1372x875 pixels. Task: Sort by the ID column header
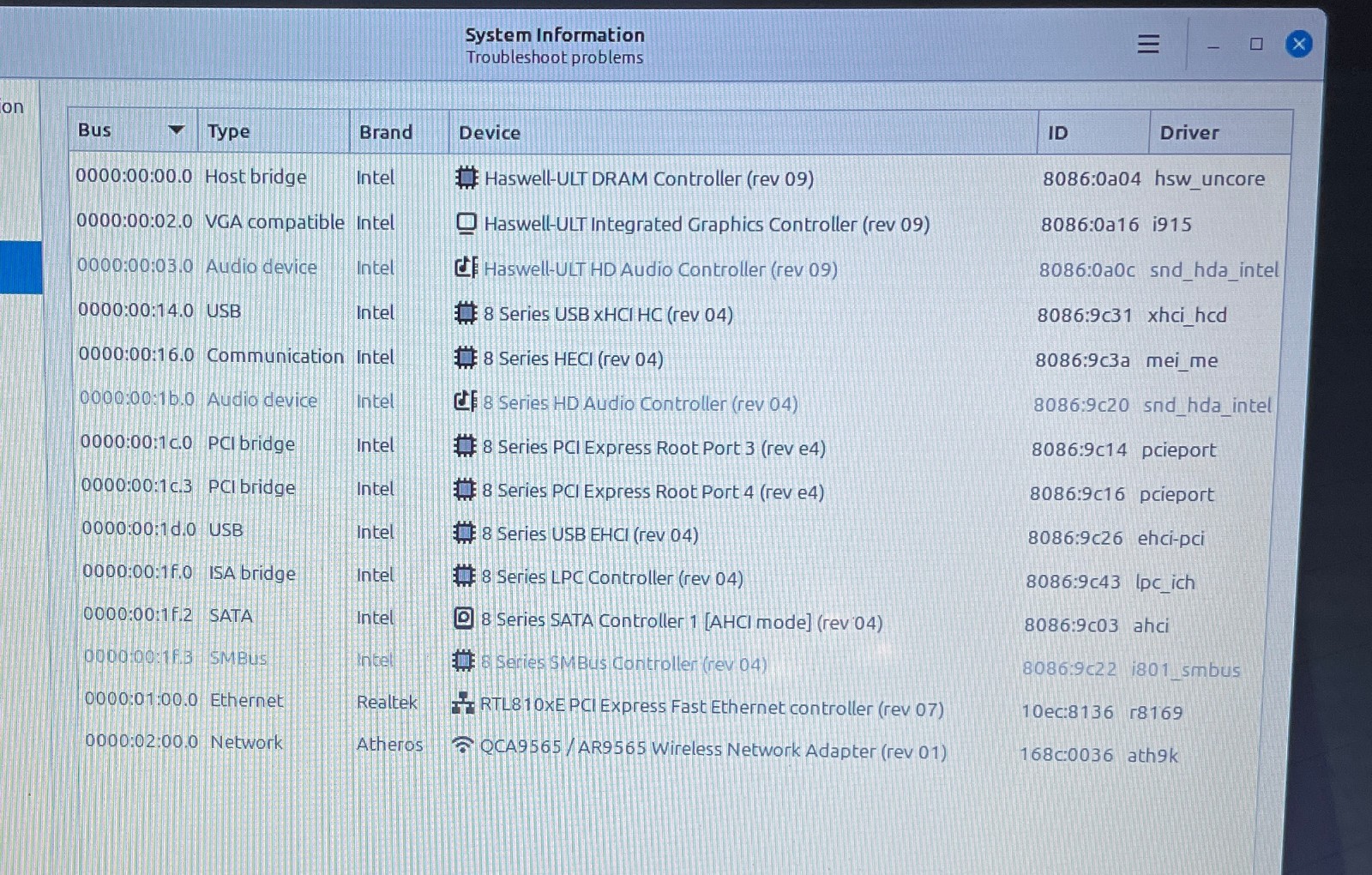pos(1093,133)
